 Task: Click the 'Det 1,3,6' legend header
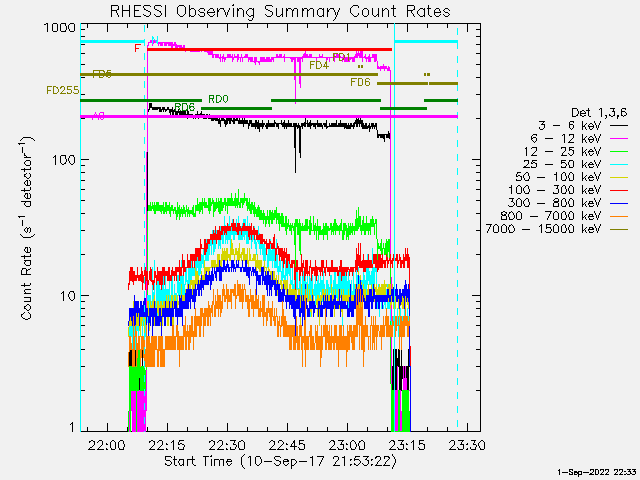[599, 113]
